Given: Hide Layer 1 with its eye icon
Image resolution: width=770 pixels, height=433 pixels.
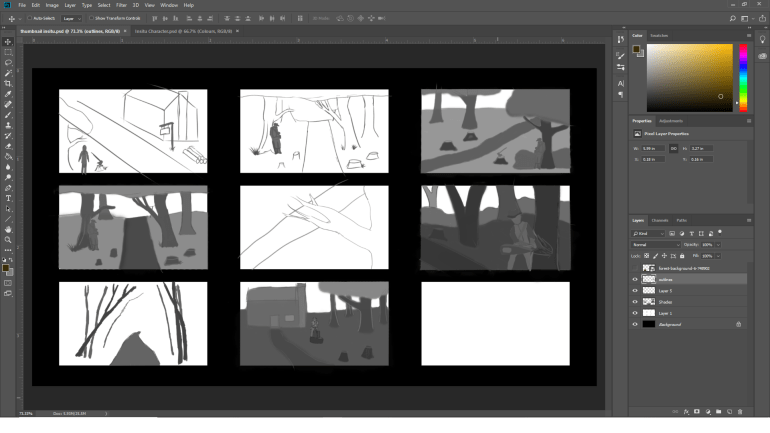Looking at the screenshot, I should [635, 313].
